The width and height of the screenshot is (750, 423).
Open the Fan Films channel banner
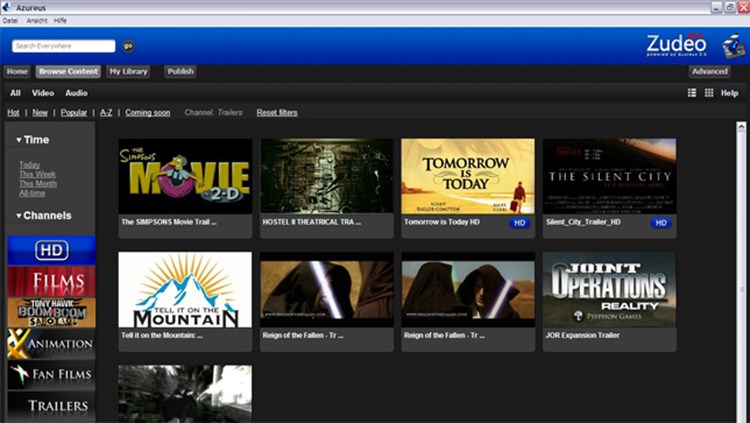[x=52, y=375]
